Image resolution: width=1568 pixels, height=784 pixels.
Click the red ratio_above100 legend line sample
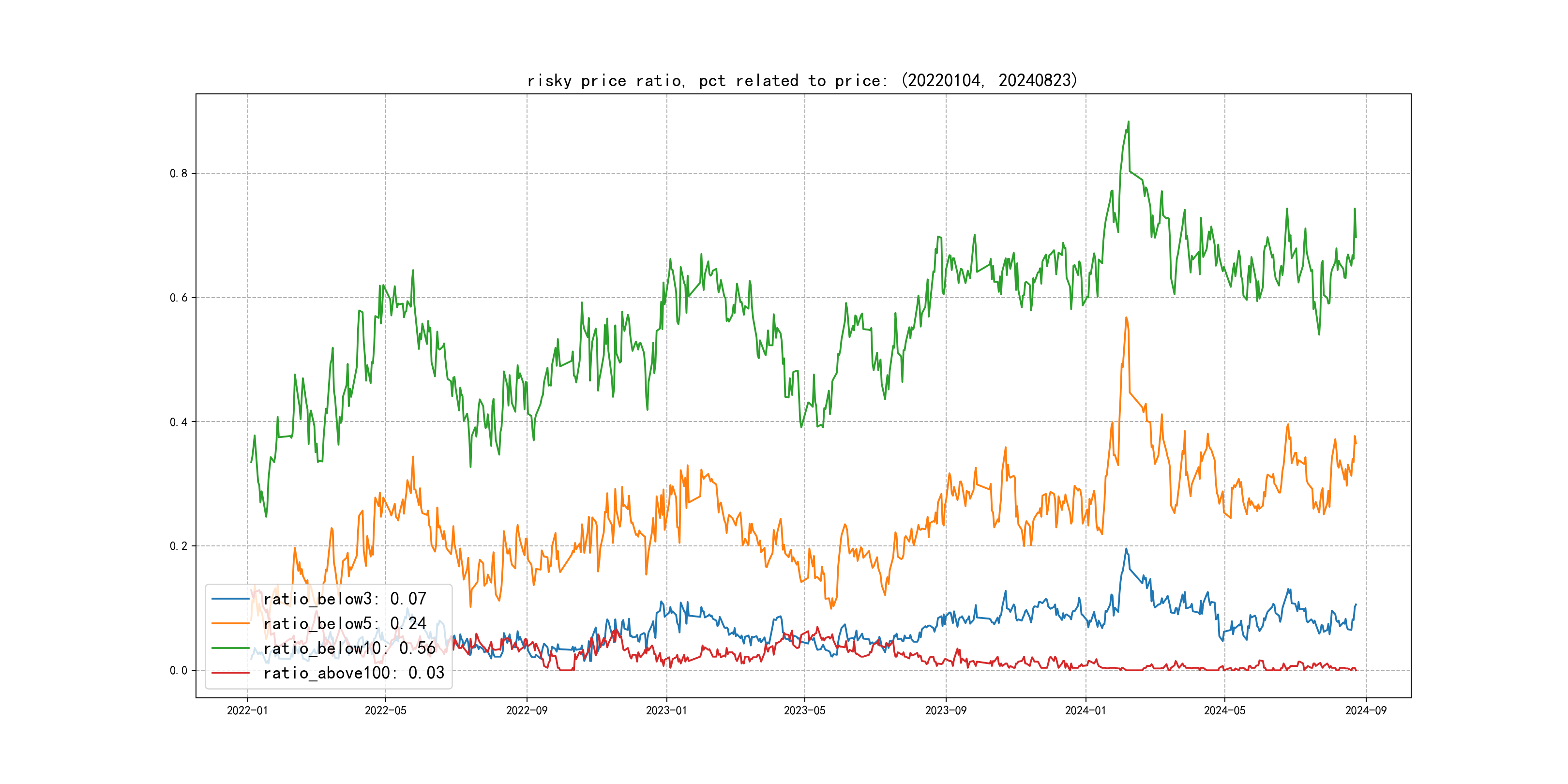[x=230, y=673]
